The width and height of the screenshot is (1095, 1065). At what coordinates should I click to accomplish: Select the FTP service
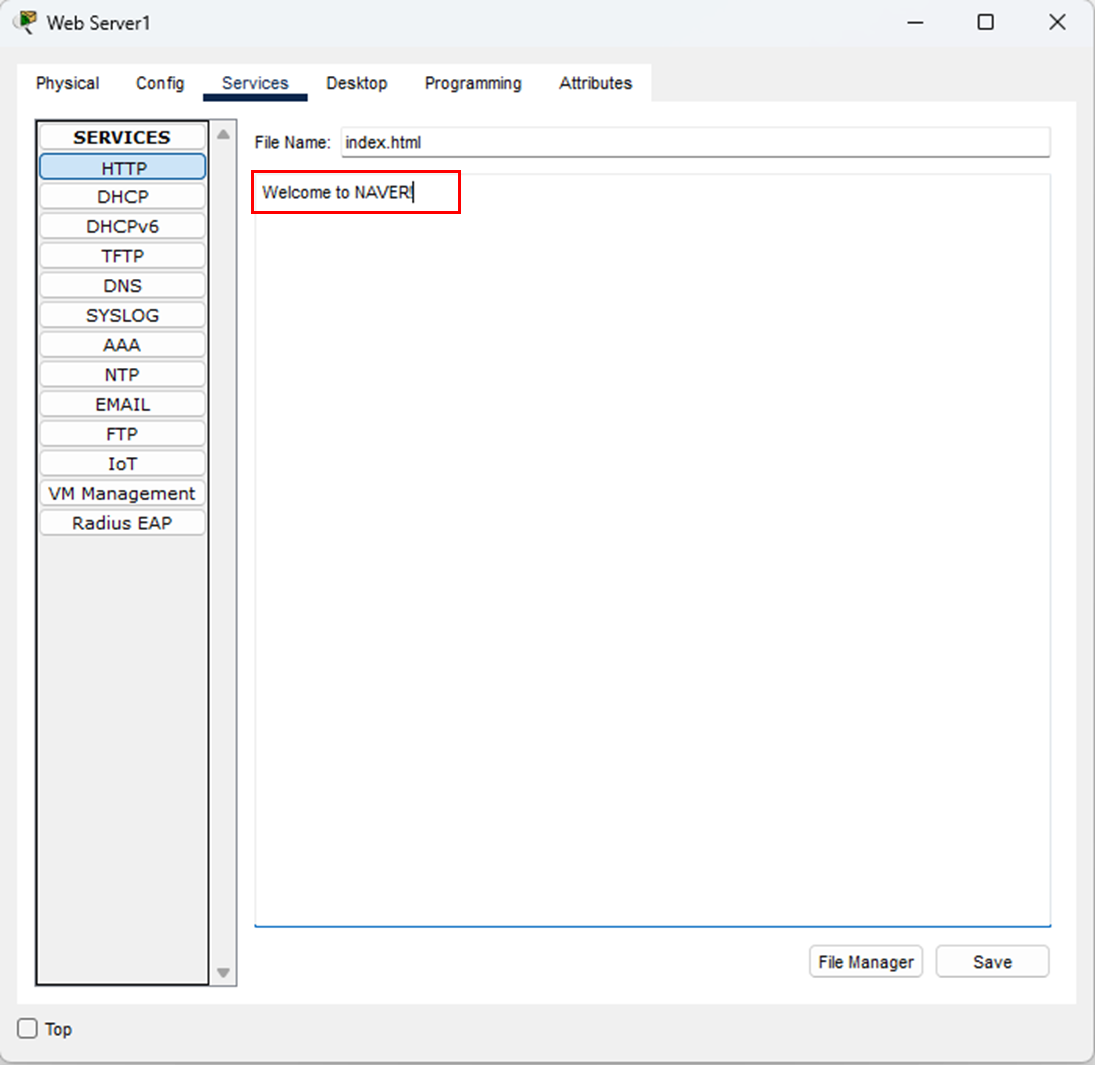click(x=123, y=434)
